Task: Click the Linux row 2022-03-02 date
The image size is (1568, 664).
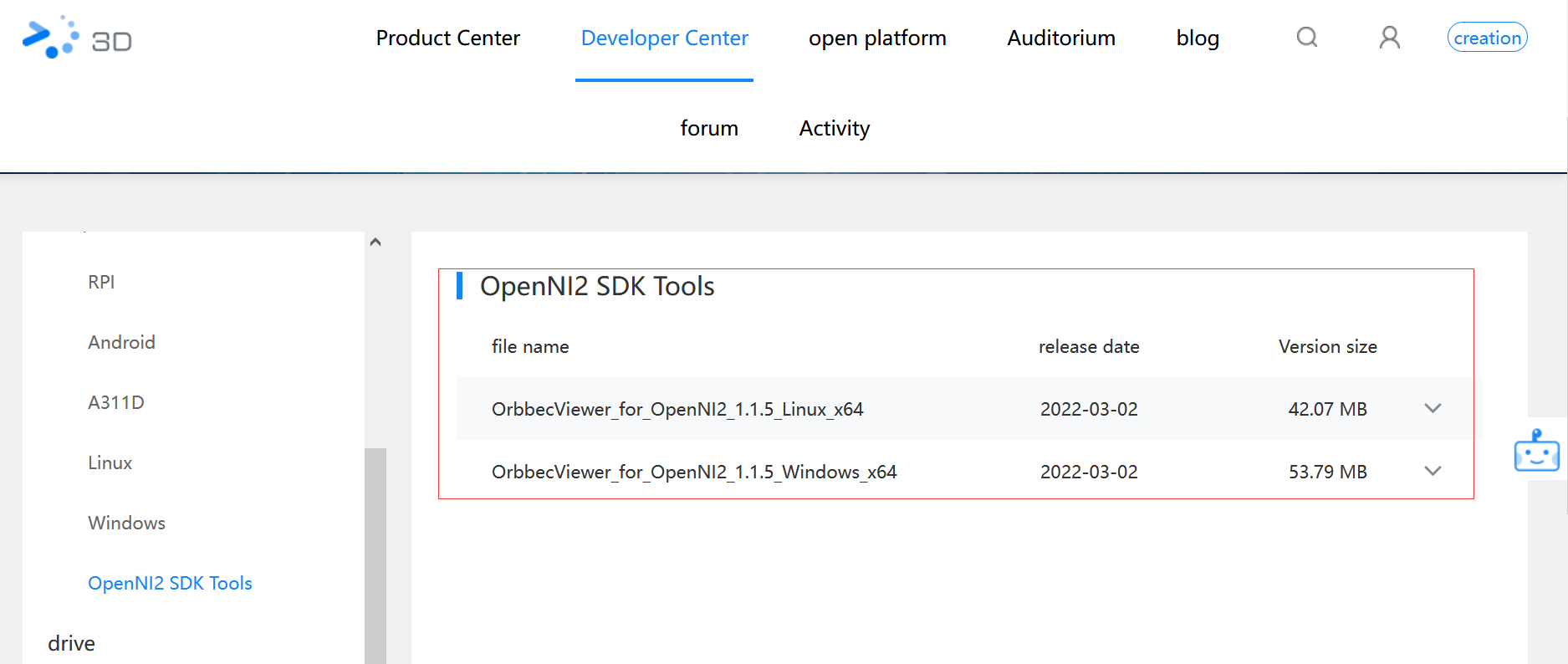Action: tap(1089, 409)
